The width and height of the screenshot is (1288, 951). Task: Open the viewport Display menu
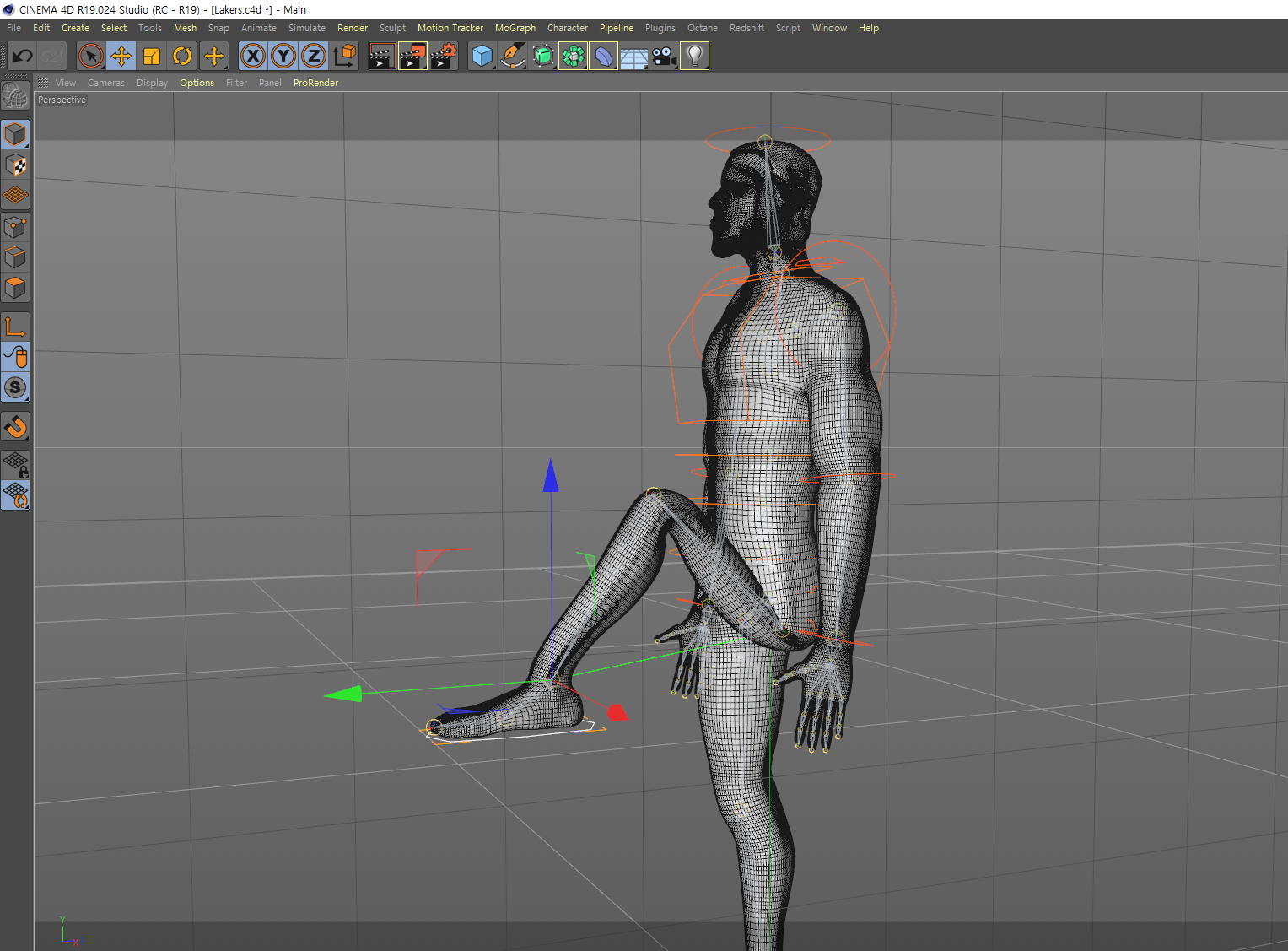tap(152, 83)
